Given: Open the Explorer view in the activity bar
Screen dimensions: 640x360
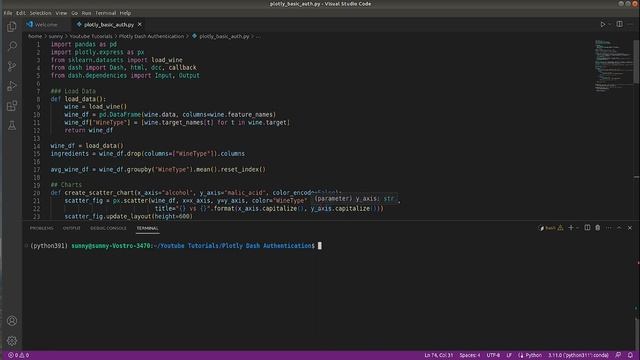Looking at the screenshot, I should [12, 27].
